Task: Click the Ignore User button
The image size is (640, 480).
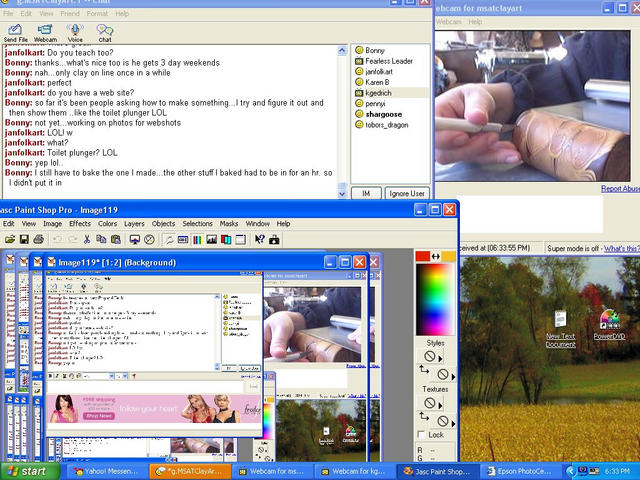Action: click(x=407, y=193)
